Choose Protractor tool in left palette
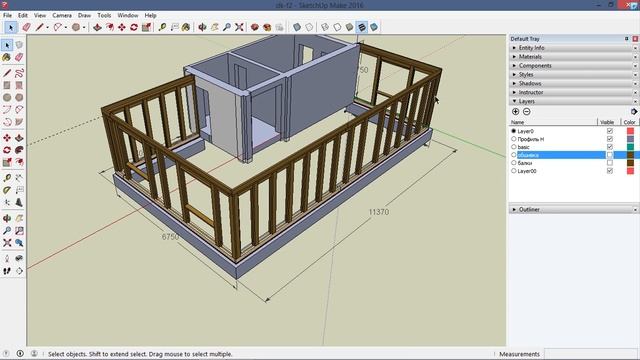The image size is (640, 360). pyautogui.click(x=7, y=190)
